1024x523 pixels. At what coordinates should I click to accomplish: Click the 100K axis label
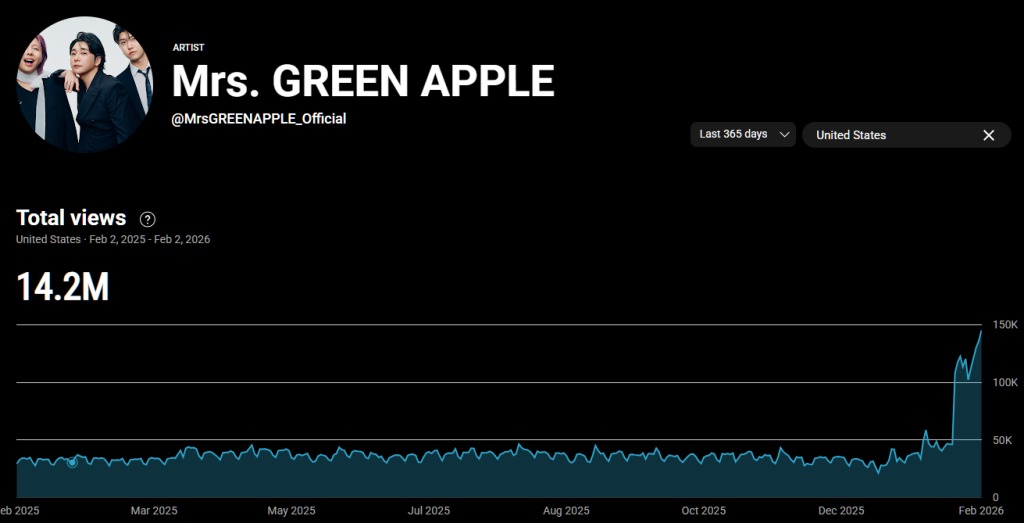[1004, 382]
